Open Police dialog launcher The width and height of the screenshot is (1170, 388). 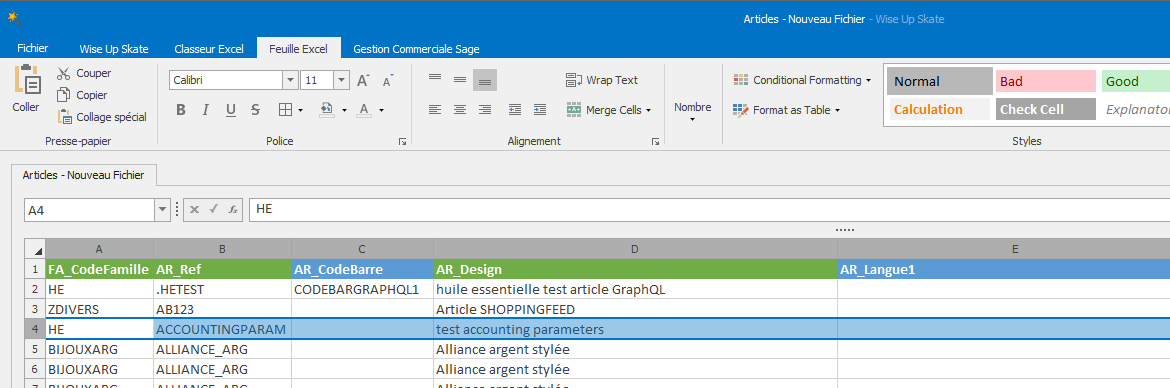pyautogui.click(x=403, y=141)
